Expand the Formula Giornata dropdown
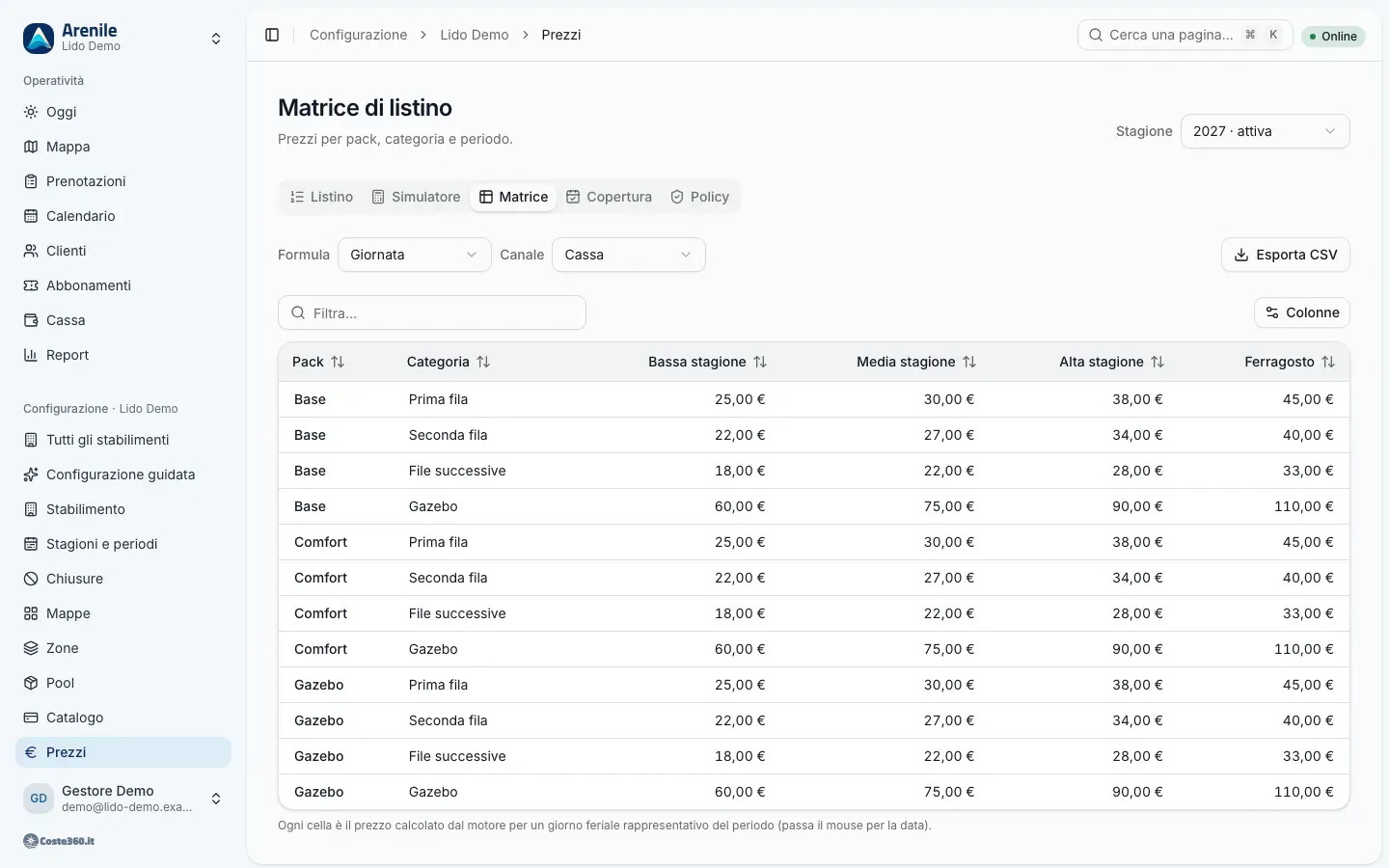The height and width of the screenshot is (868, 1389). click(415, 255)
